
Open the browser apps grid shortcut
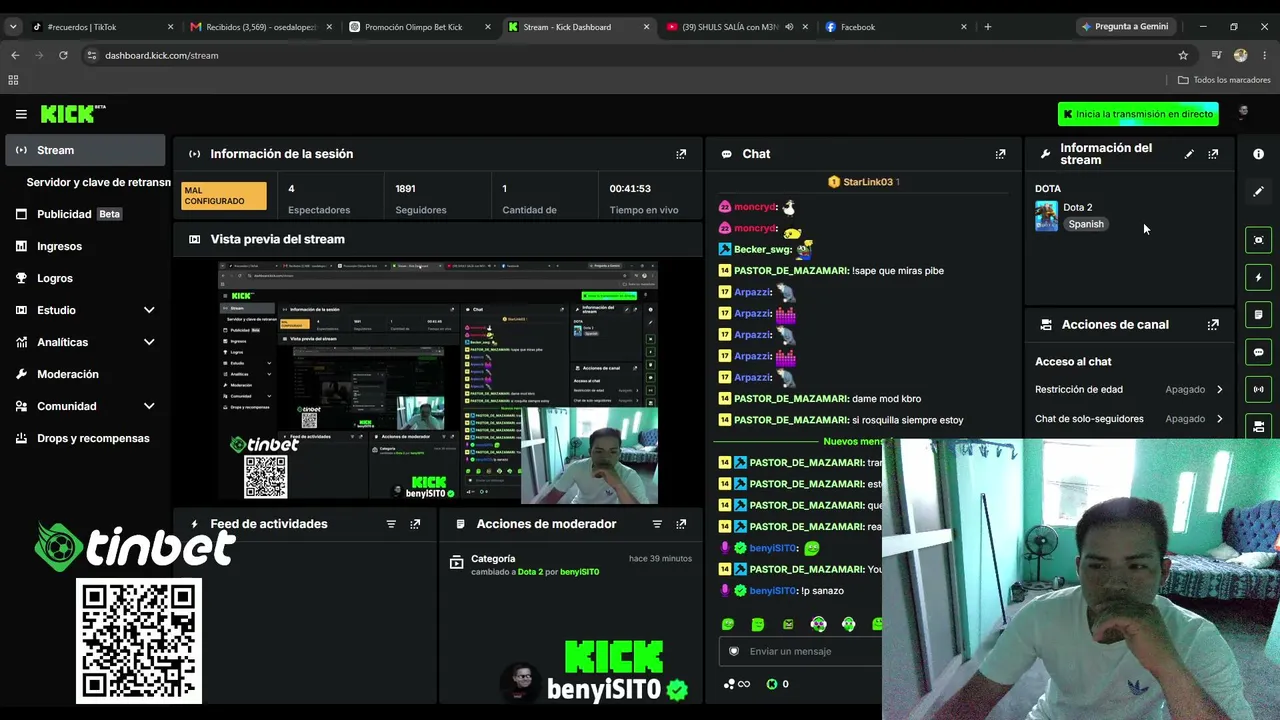pyautogui.click(x=13, y=80)
